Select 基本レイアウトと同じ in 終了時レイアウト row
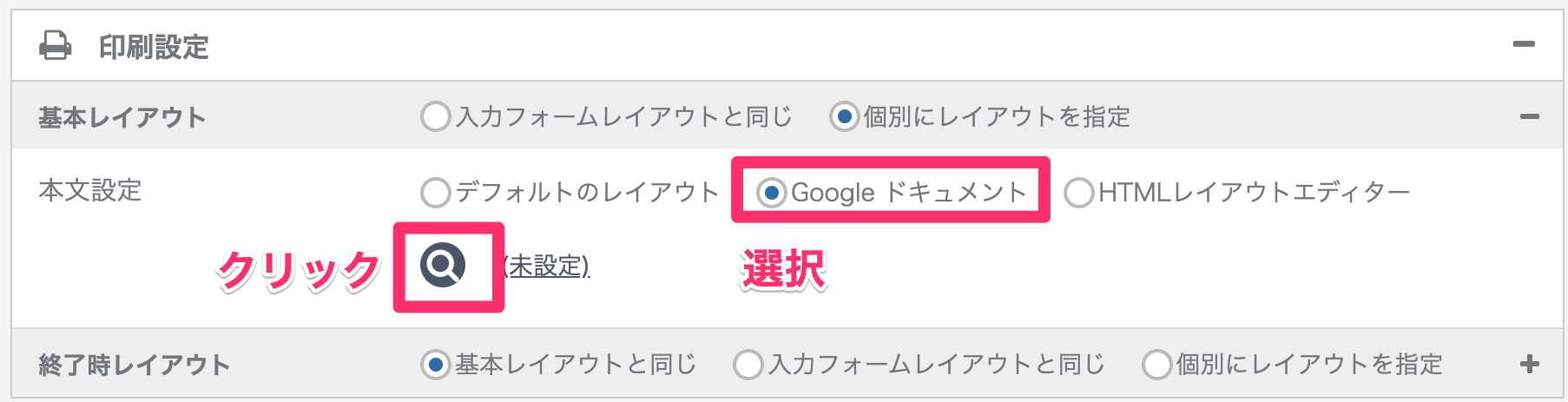This screenshot has height=402, width=1568. pos(436,364)
